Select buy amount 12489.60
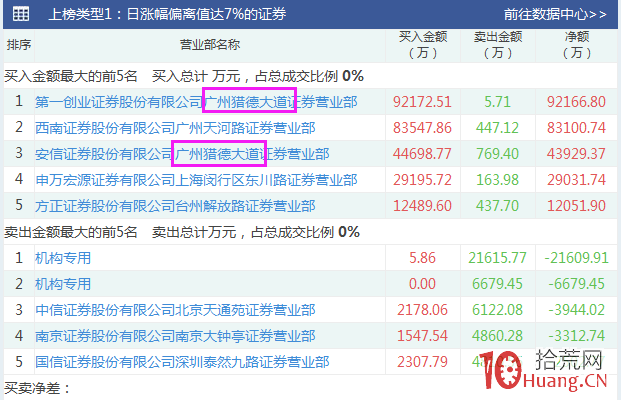This screenshot has height=400, width=621. pyautogui.click(x=422, y=206)
